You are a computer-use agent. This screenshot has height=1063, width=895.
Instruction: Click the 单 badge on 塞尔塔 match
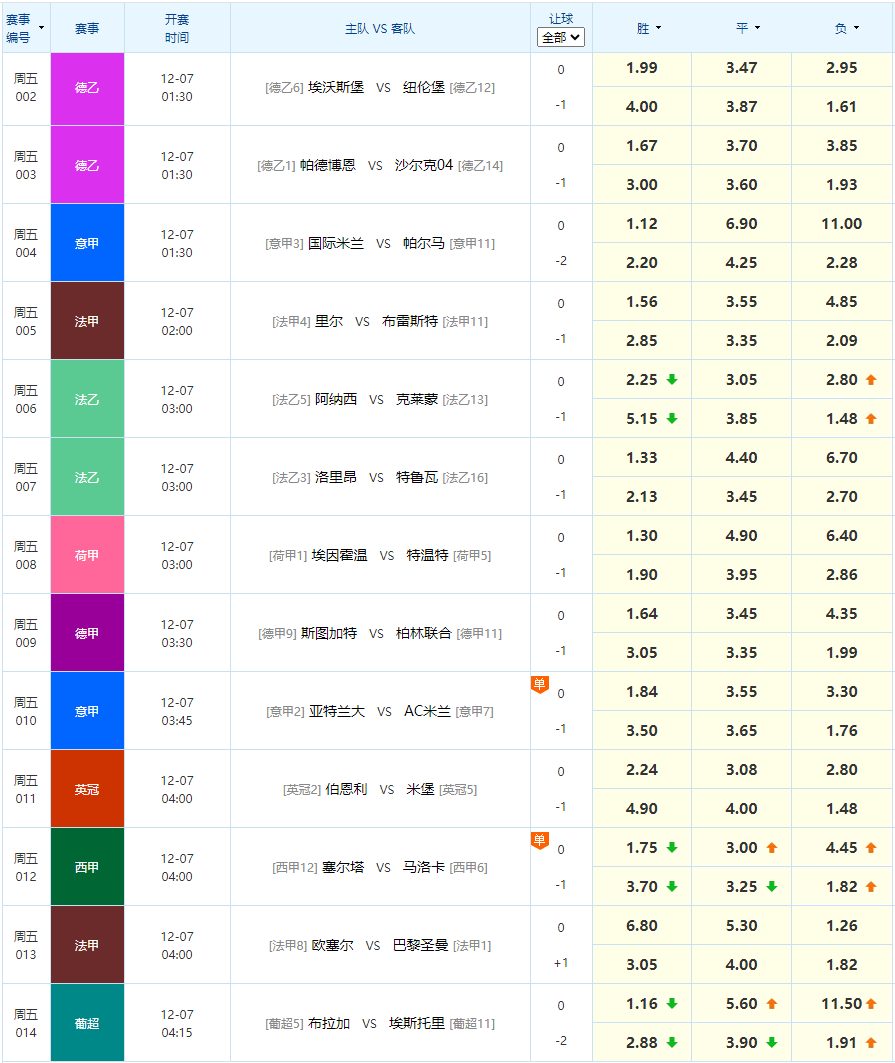point(540,841)
